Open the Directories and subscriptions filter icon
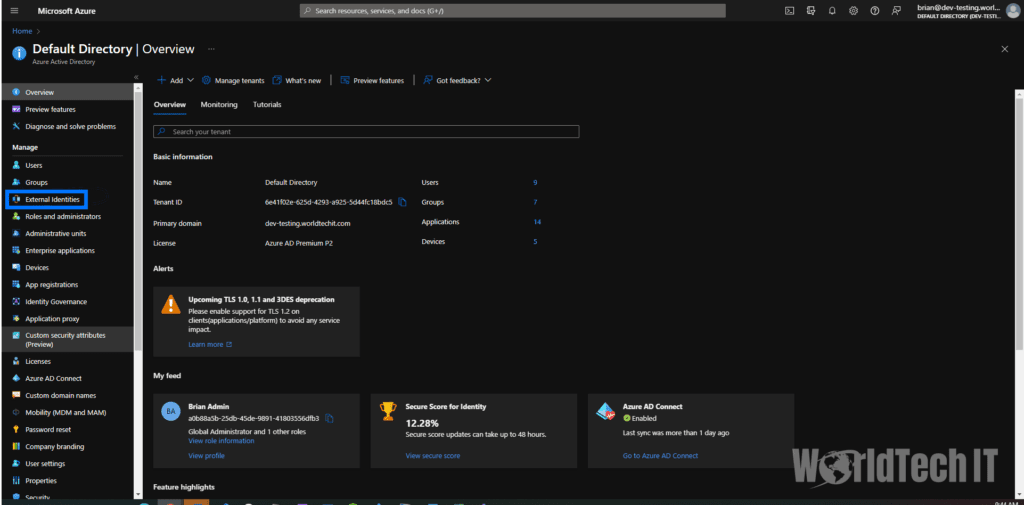The image size is (1024, 505). 811,11
